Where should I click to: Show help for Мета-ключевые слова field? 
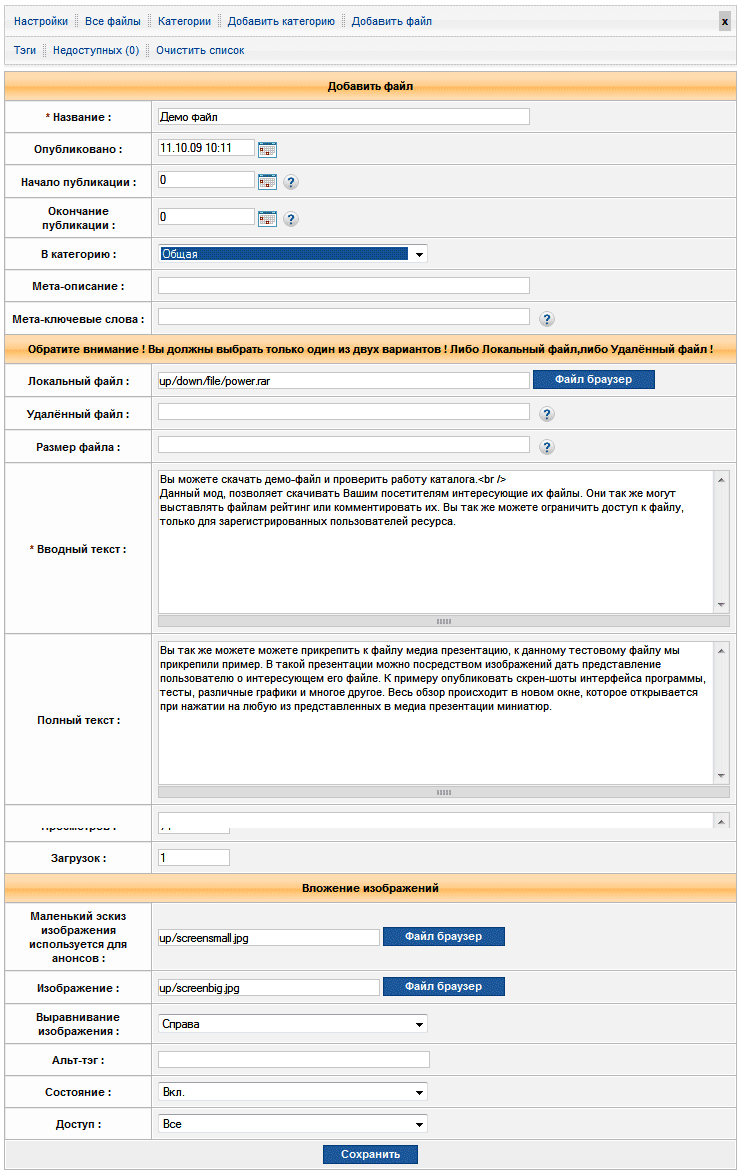coord(547,319)
